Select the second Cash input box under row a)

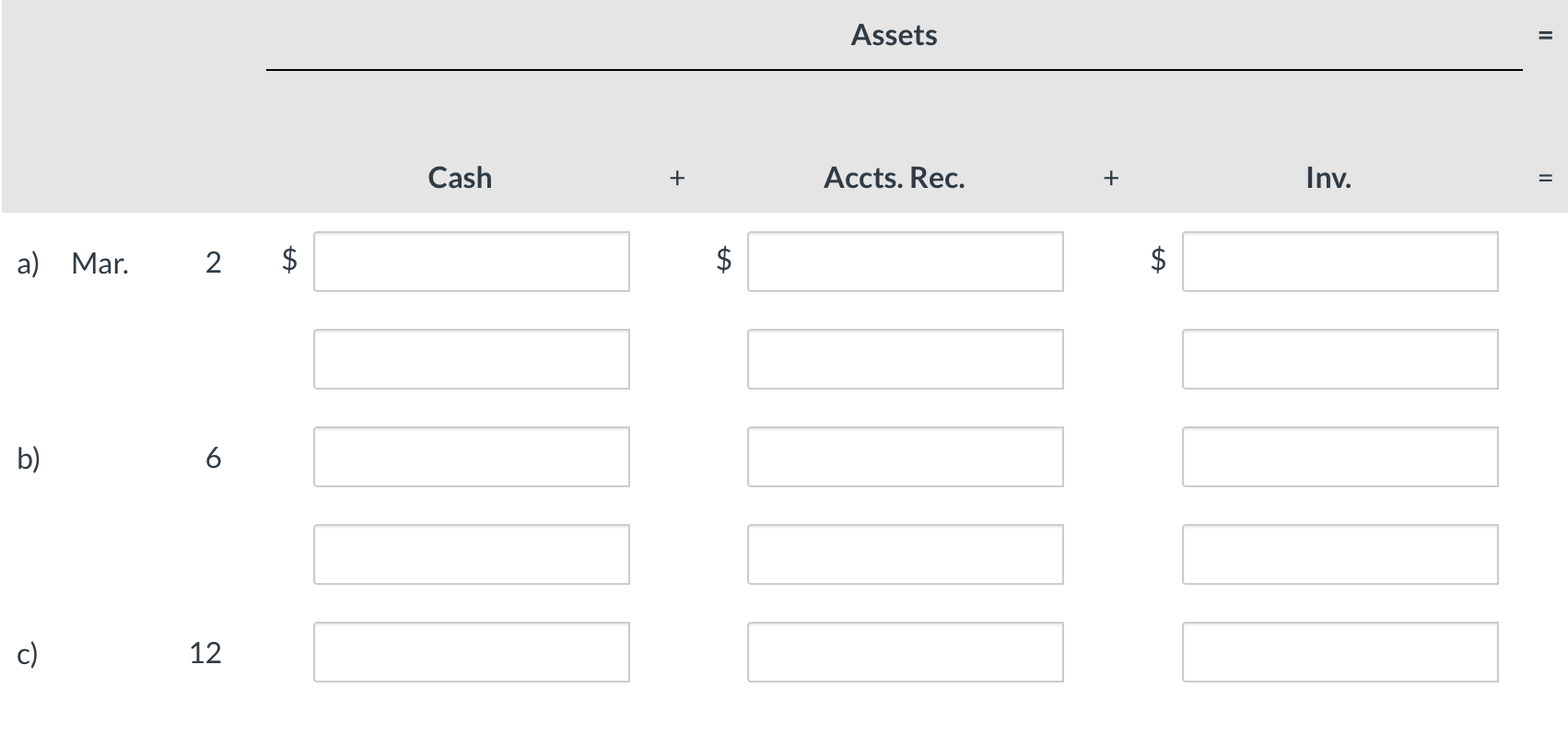471,359
